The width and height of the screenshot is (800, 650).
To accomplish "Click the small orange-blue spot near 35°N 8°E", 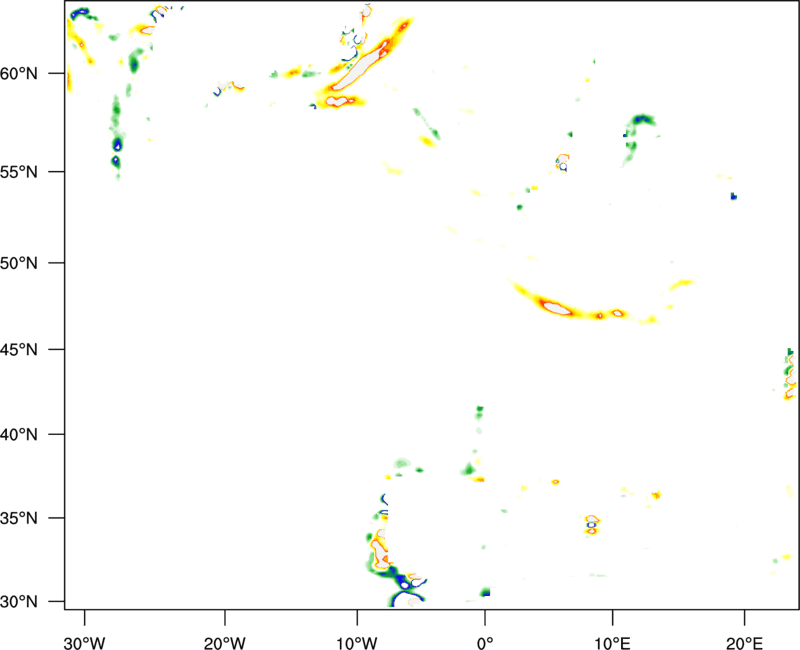I will click(x=591, y=524).
